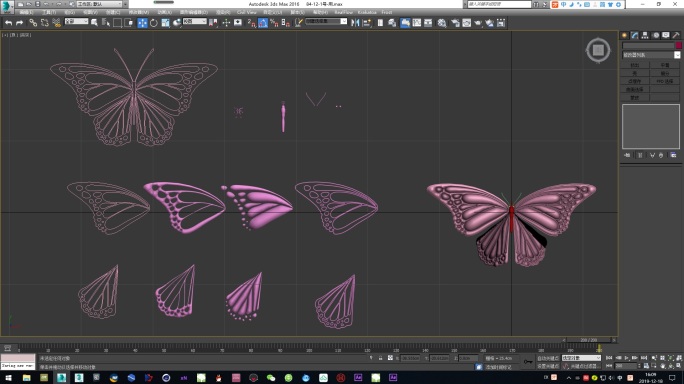This screenshot has width=684, height=384.
Task: Open the named selection sets dropdown
Action: tap(326, 21)
